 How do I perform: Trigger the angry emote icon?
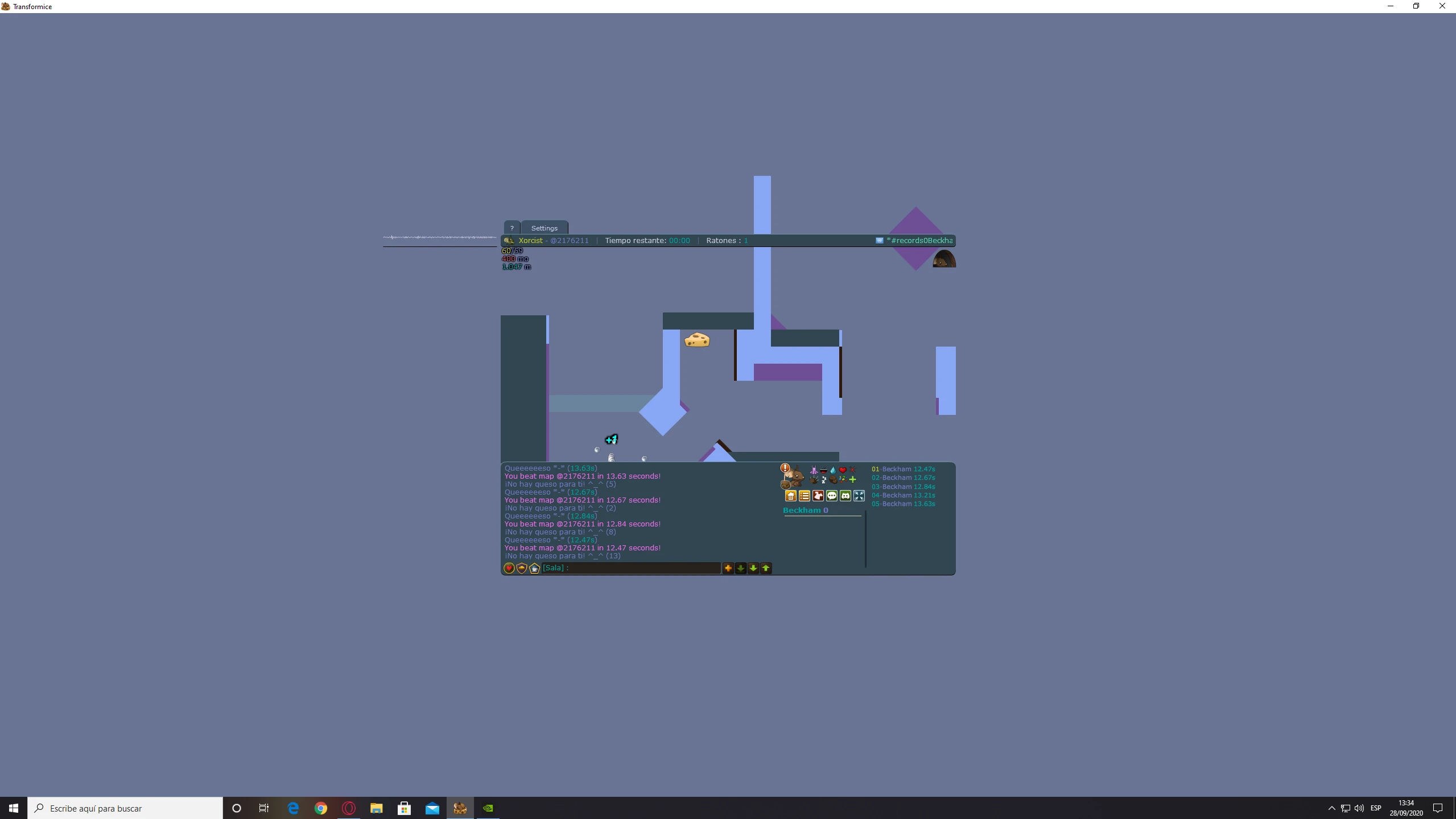pyautogui.click(x=852, y=470)
